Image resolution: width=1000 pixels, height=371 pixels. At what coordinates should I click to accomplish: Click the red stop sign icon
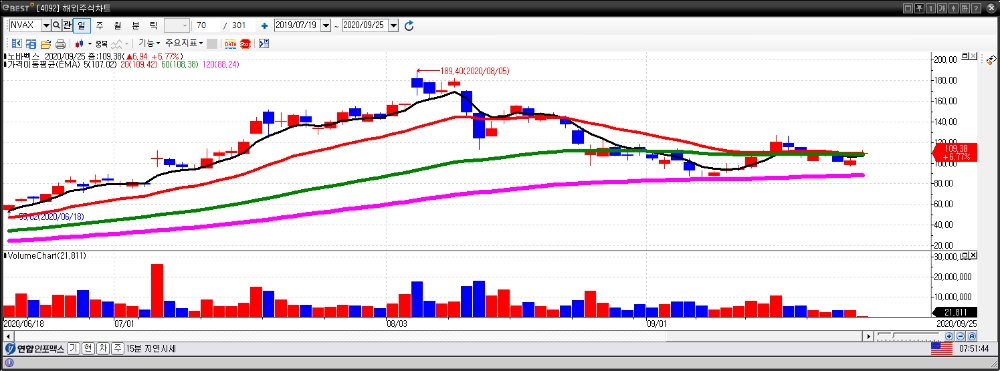point(246,44)
